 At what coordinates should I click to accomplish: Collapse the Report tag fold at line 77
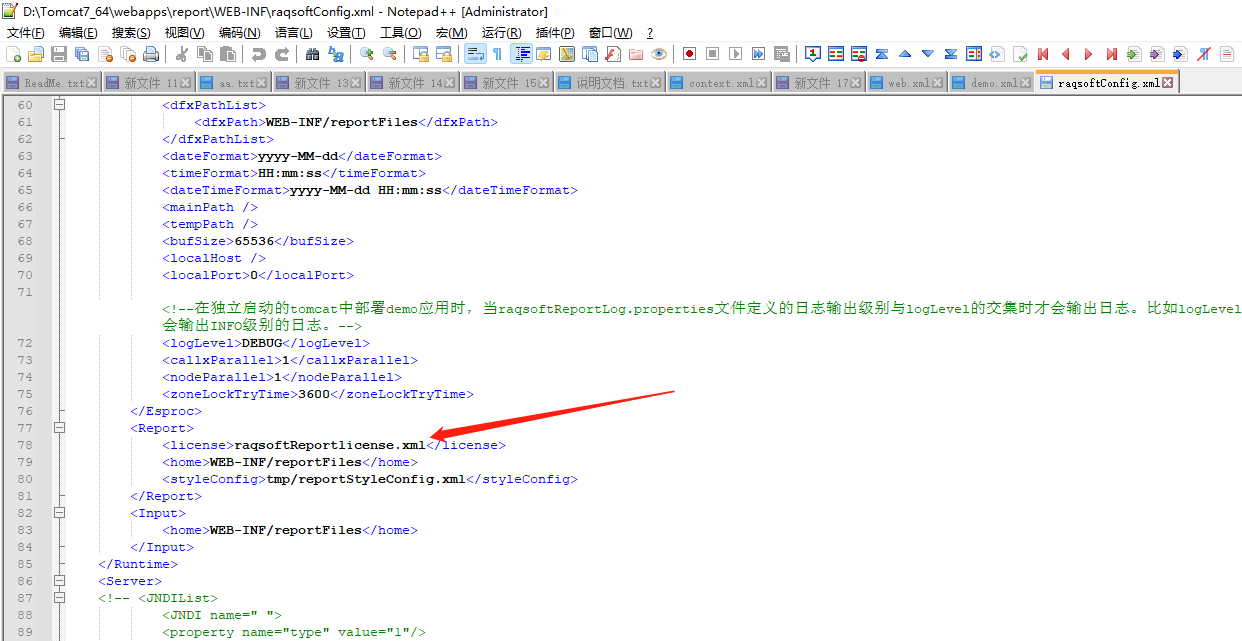click(x=59, y=428)
